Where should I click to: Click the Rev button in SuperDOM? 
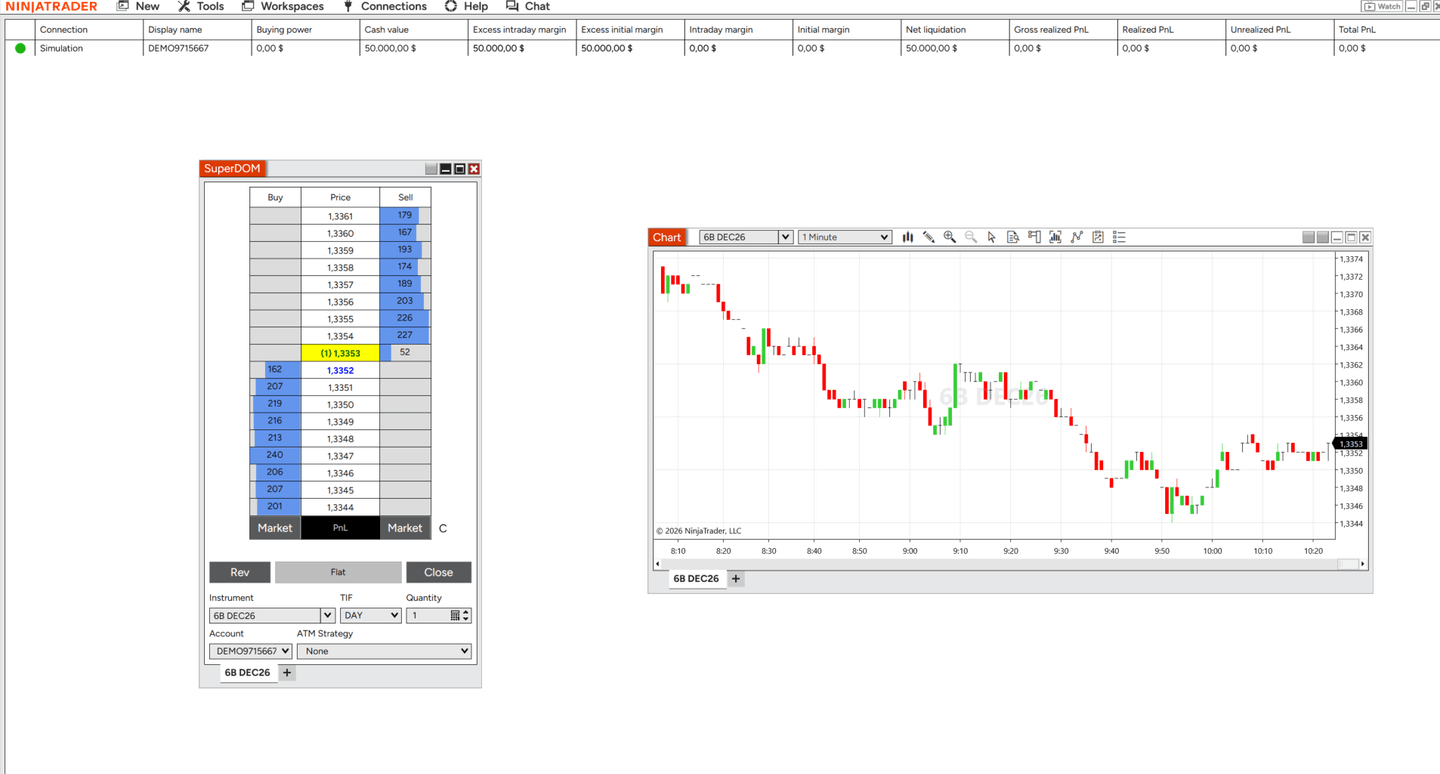(x=240, y=572)
